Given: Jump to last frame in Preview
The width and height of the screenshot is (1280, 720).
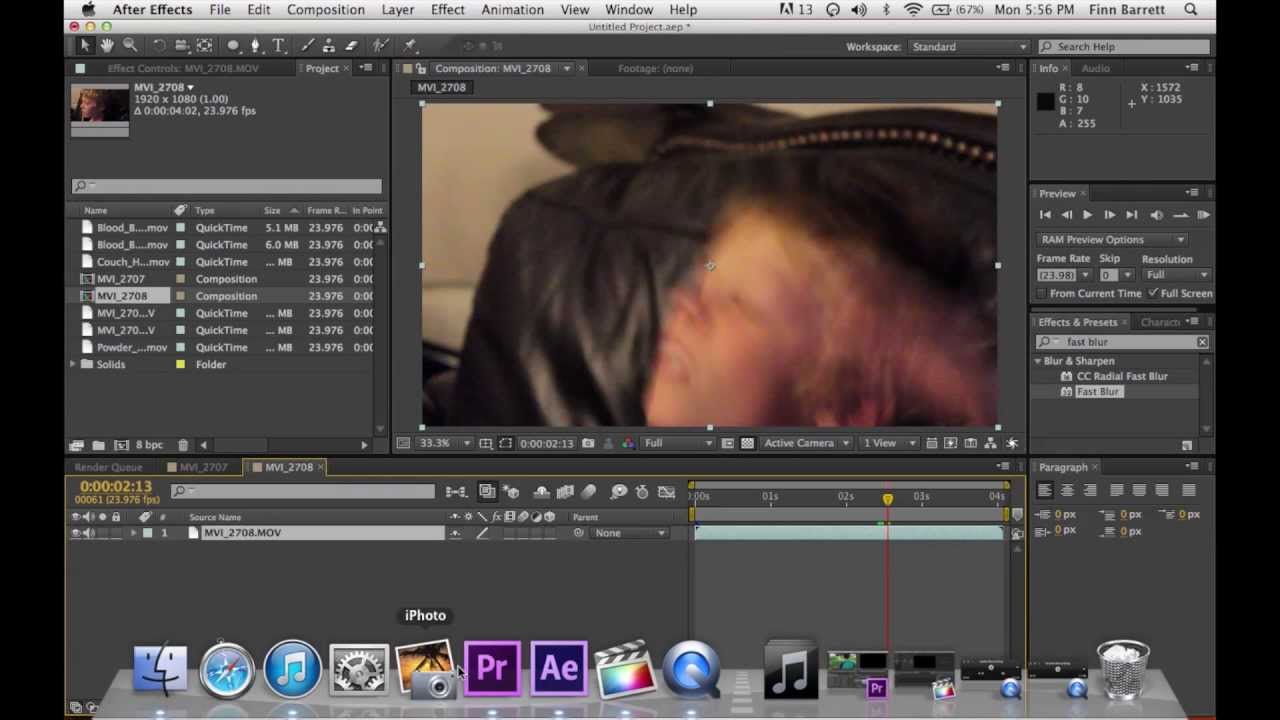Looking at the screenshot, I should (x=1131, y=215).
